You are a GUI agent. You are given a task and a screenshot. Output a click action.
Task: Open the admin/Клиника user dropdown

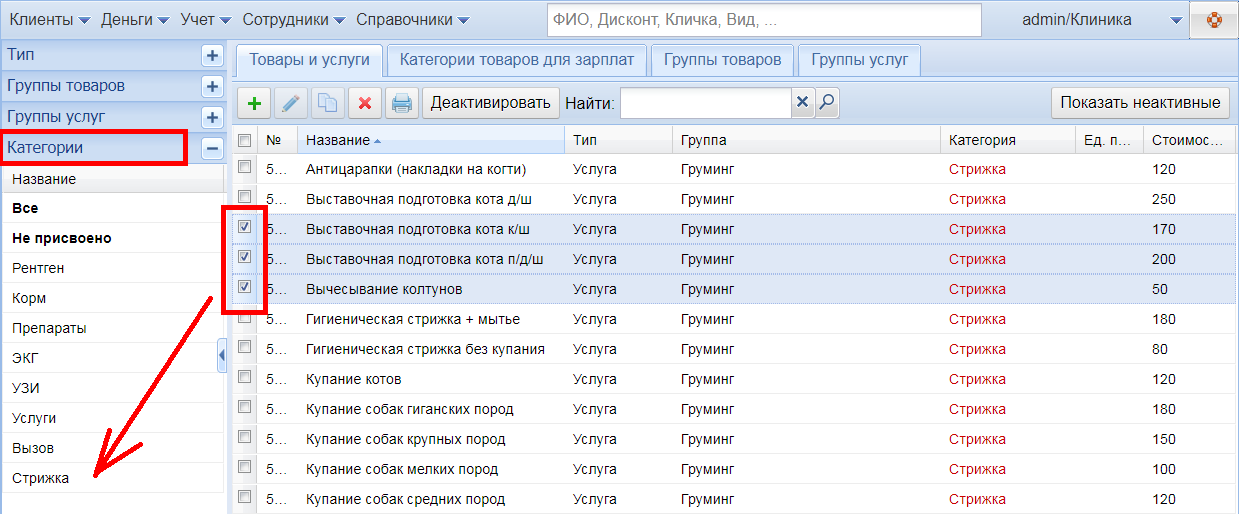click(1176, 20)
